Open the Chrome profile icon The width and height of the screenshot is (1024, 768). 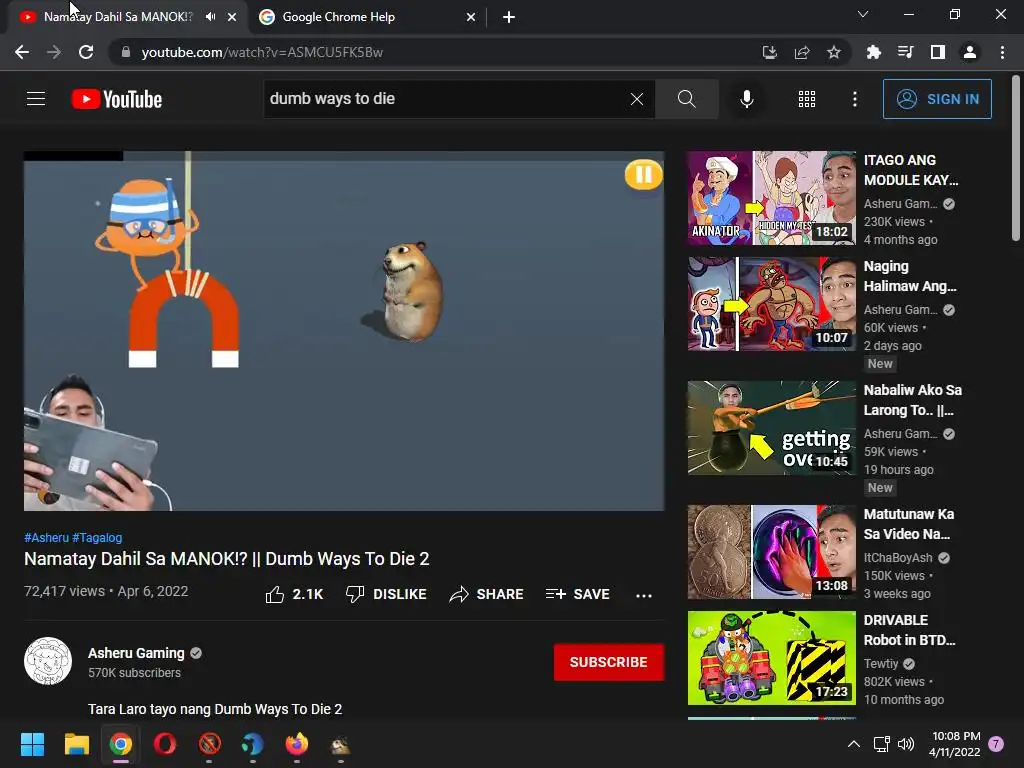tap(970, 52)
